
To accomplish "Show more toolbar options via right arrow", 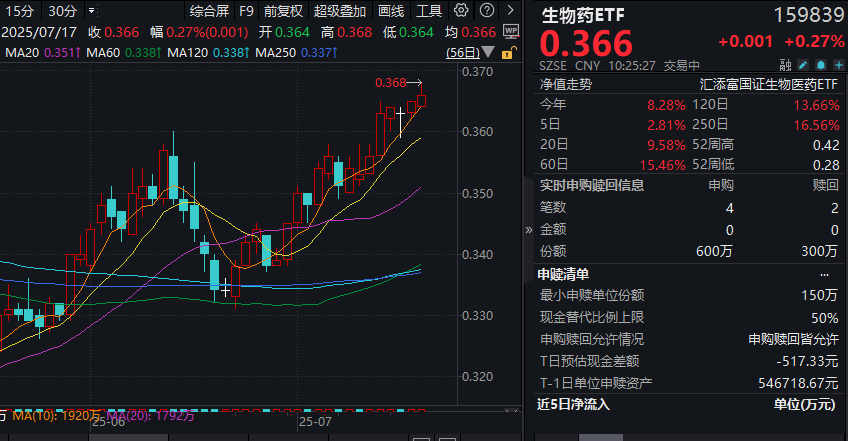I will (x=511, y=10).
